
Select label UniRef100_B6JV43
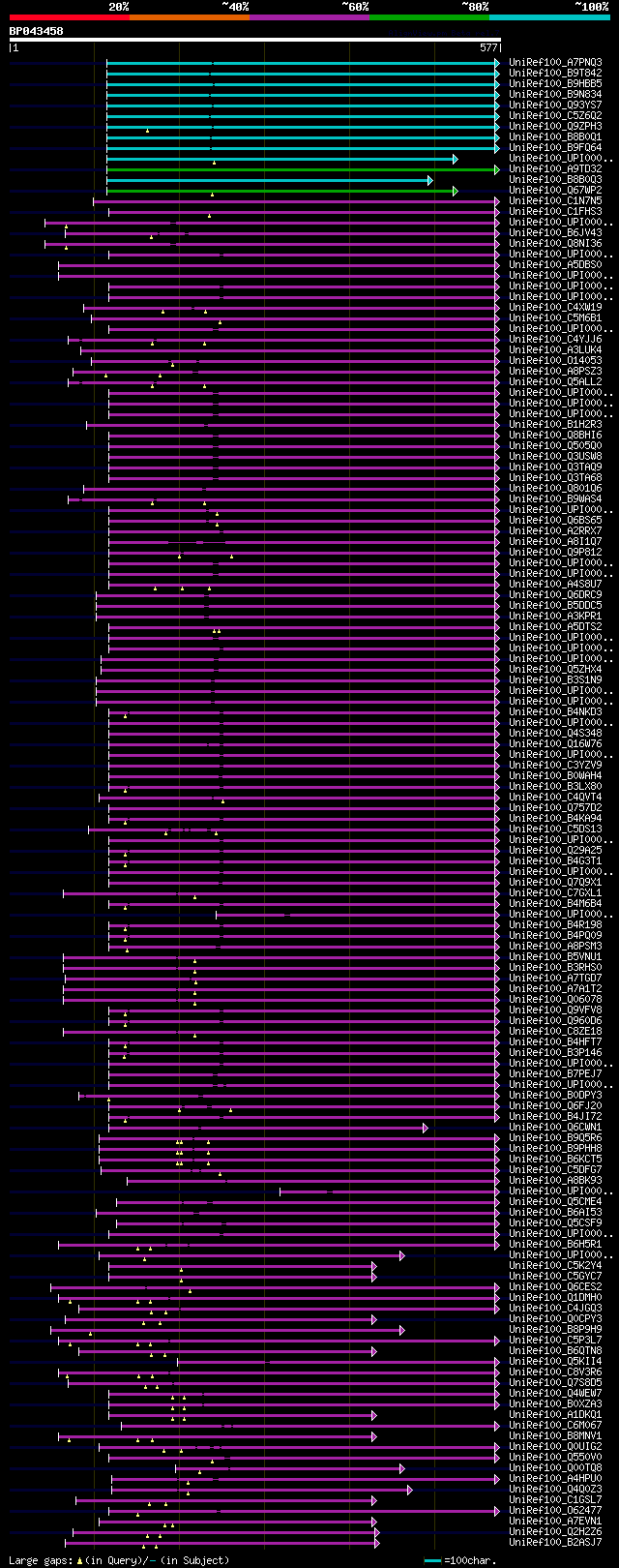(x=555, y=232)
